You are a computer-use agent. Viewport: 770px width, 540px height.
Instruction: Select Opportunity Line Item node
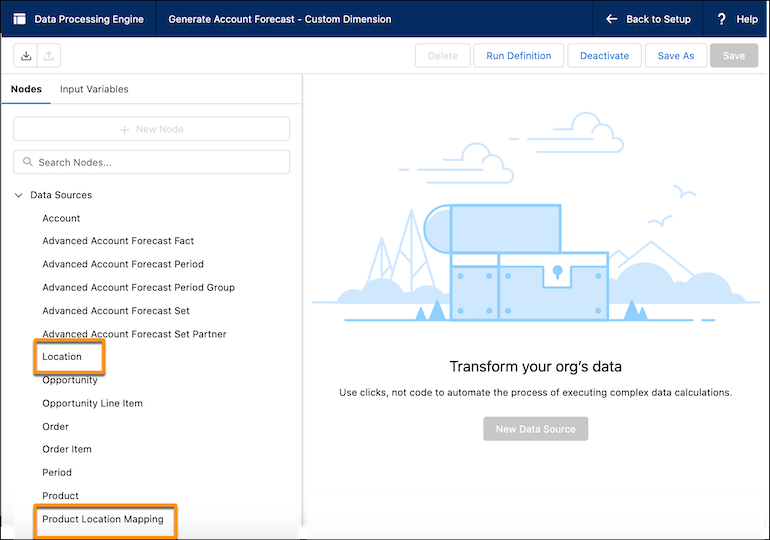pyautogui.click(x=92, y=403)
